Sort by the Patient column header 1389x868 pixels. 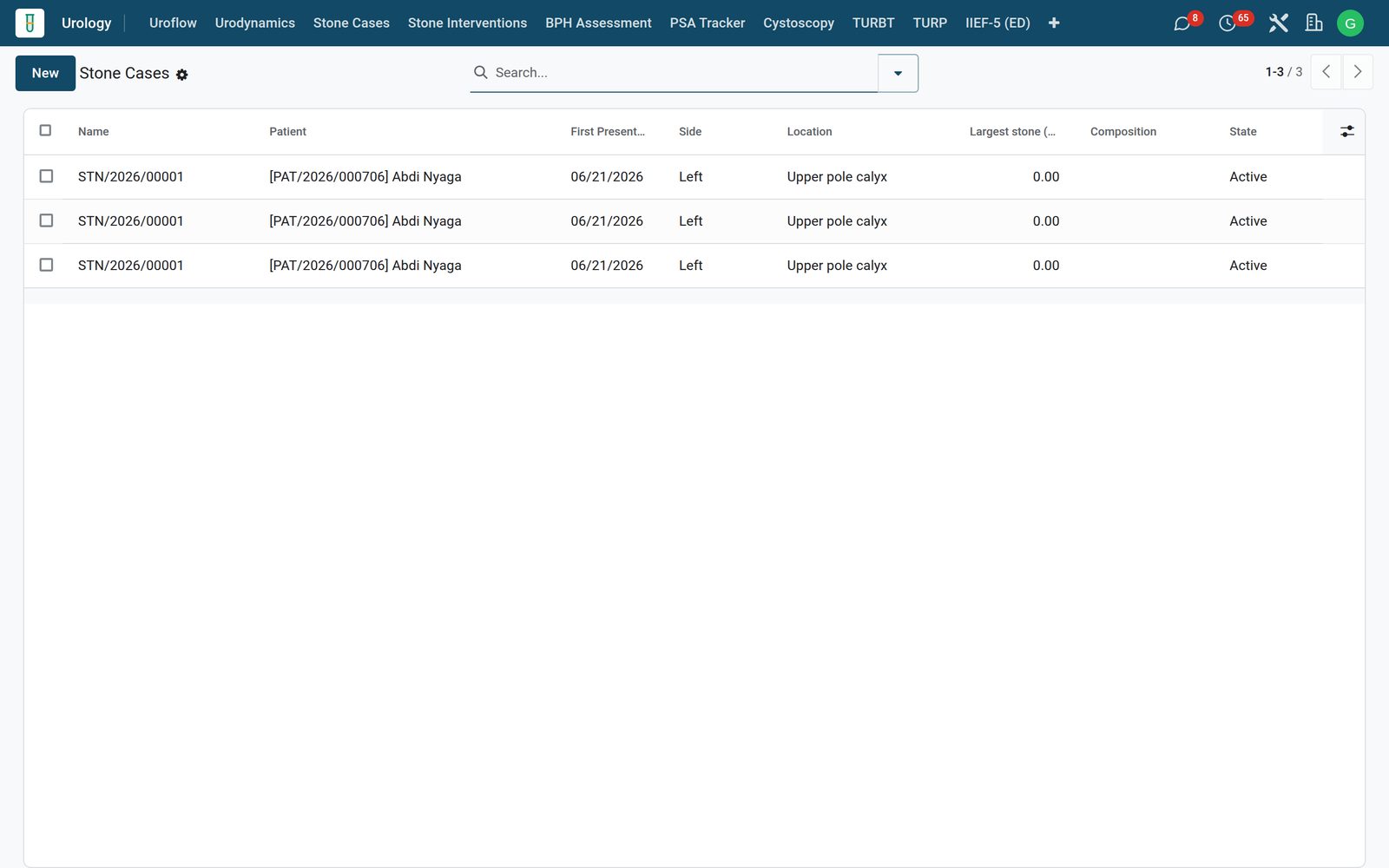pos(287,132)
